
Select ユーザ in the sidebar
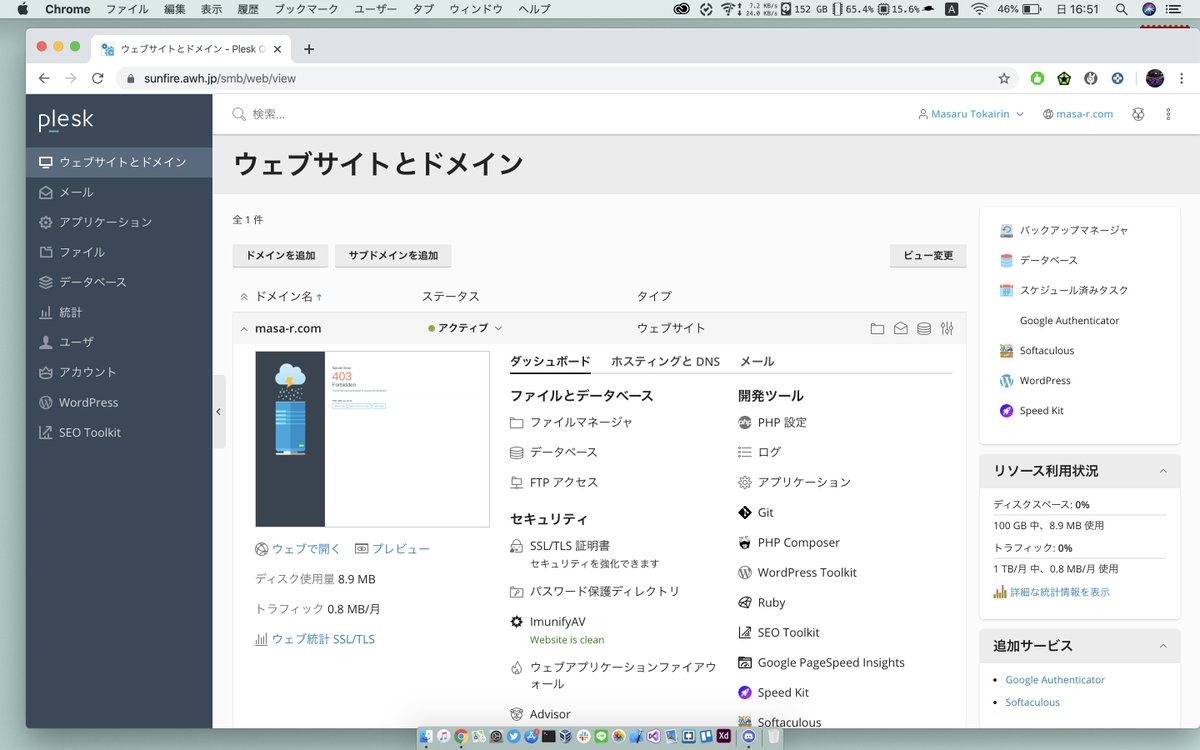(x=119, y=342)
